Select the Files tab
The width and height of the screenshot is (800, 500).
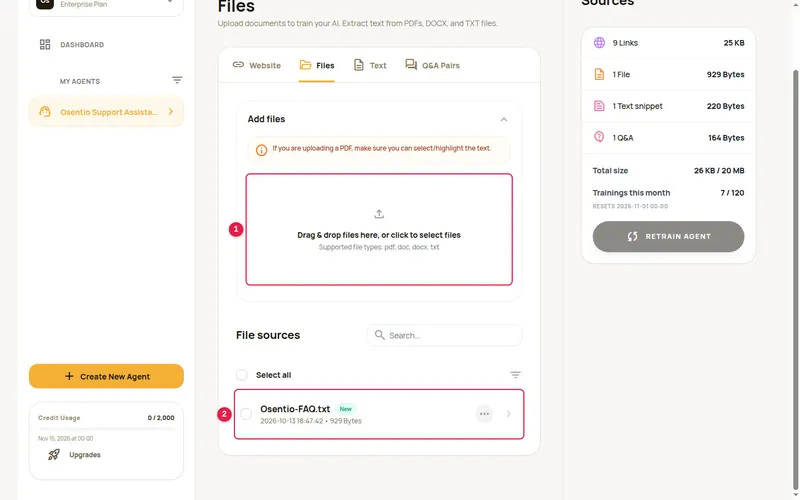[x=317, y=65]
